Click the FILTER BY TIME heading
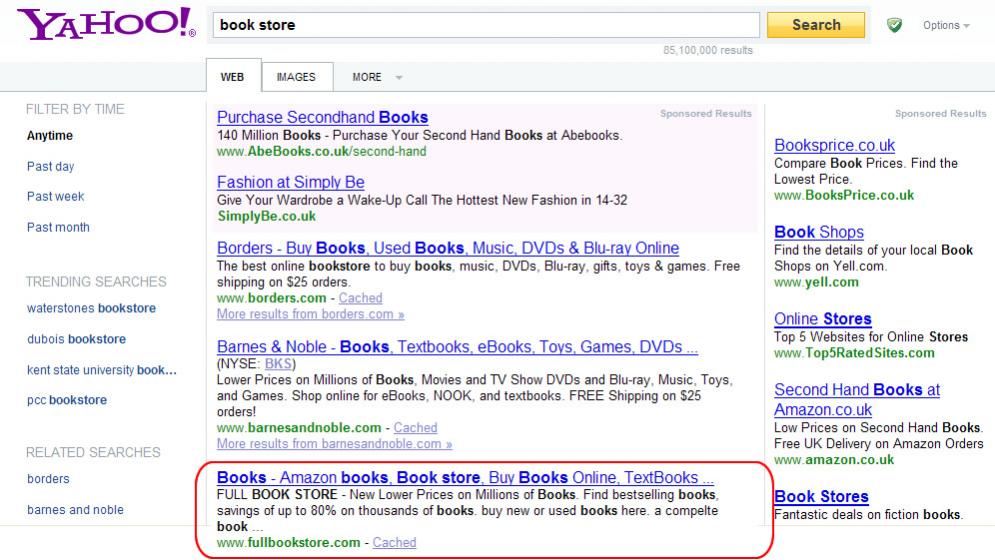This screenshot has height=560, width=995. [75, 109]
